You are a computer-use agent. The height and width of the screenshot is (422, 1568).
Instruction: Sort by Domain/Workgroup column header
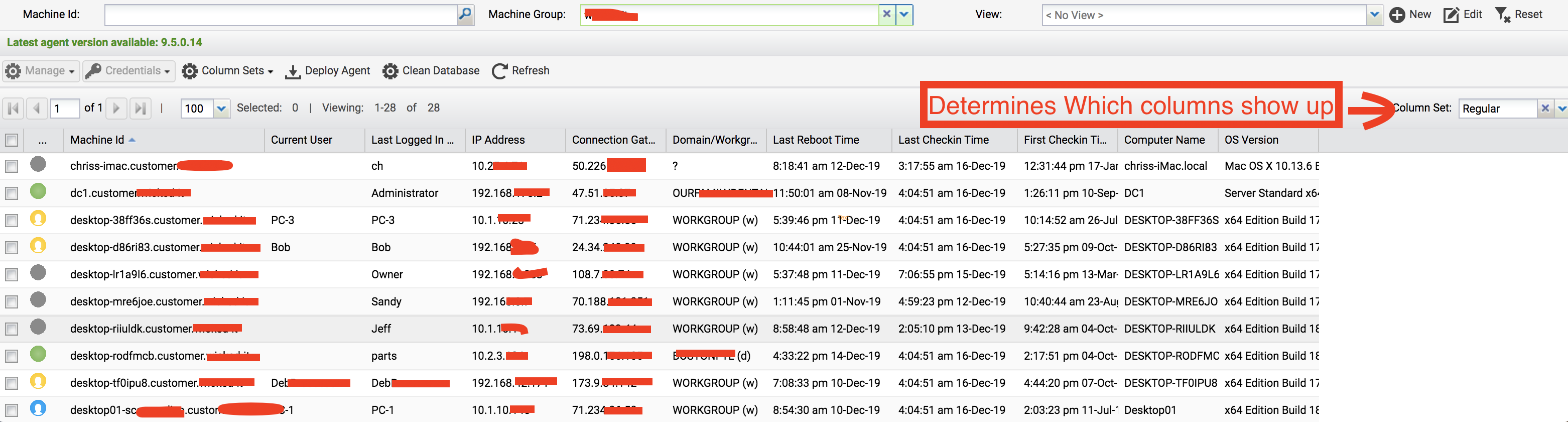(x=716, y=140)
